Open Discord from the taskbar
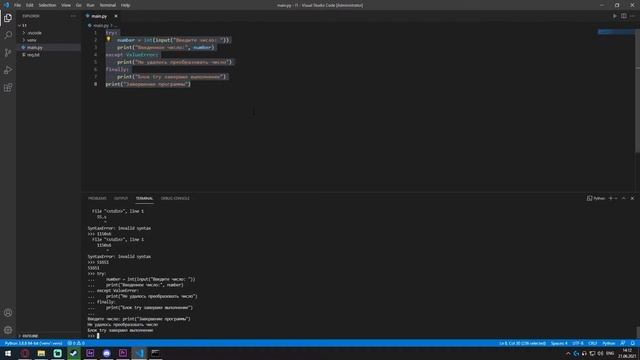The height and width of the screenshot is (360, 640). click(107, 353)
